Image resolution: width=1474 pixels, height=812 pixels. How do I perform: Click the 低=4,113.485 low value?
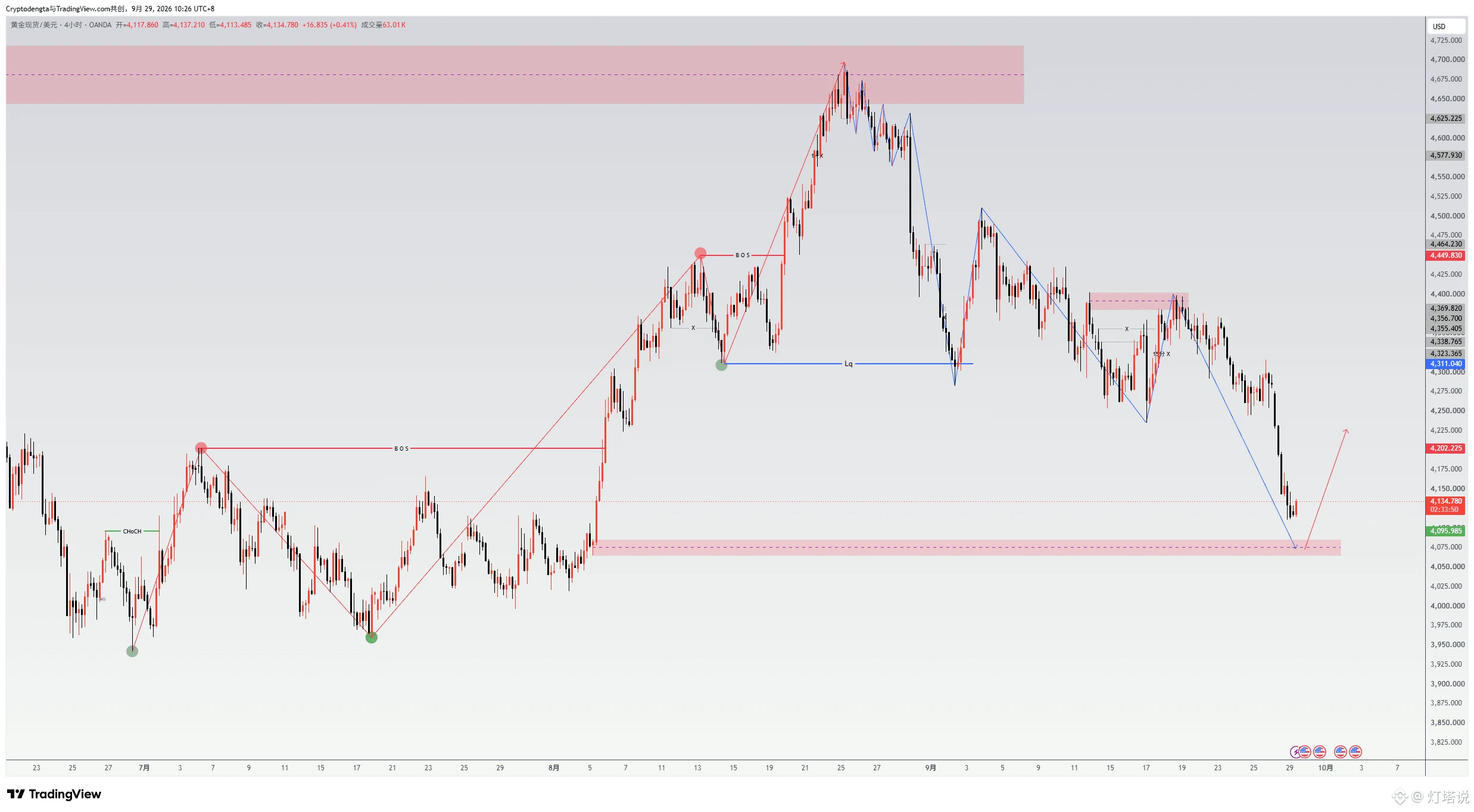pos(230,25)
